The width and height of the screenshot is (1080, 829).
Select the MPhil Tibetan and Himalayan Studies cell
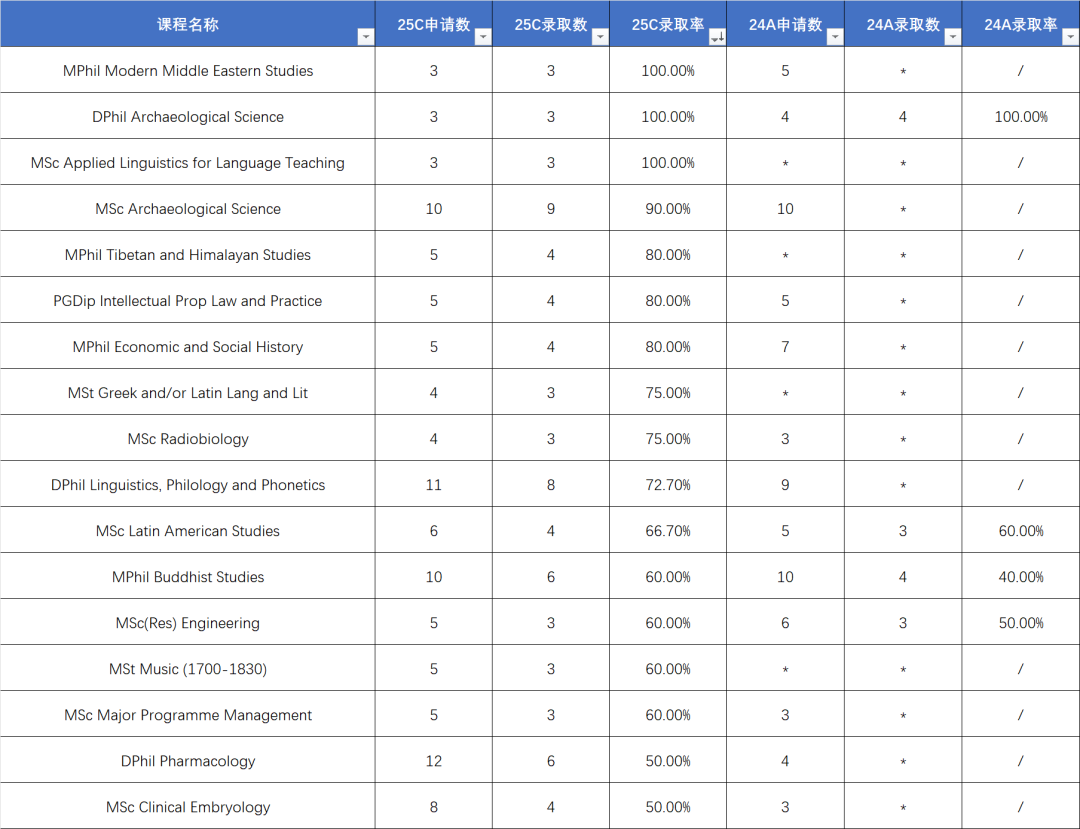[x=188, y=255]
